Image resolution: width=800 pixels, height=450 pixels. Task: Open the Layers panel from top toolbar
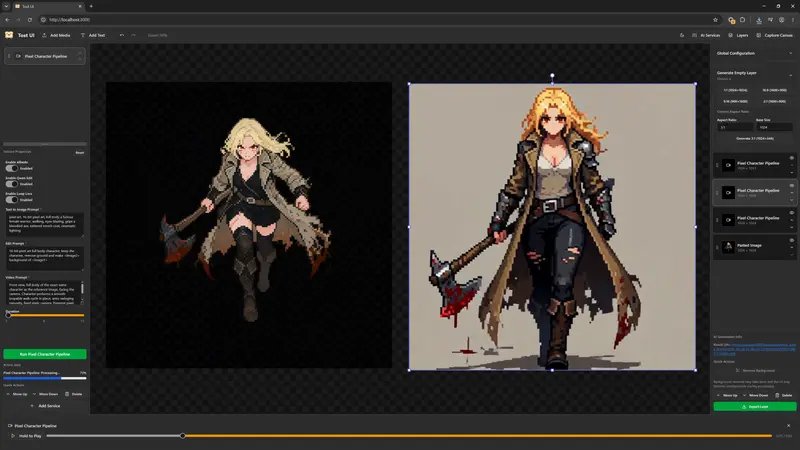[x=738, y=35]
